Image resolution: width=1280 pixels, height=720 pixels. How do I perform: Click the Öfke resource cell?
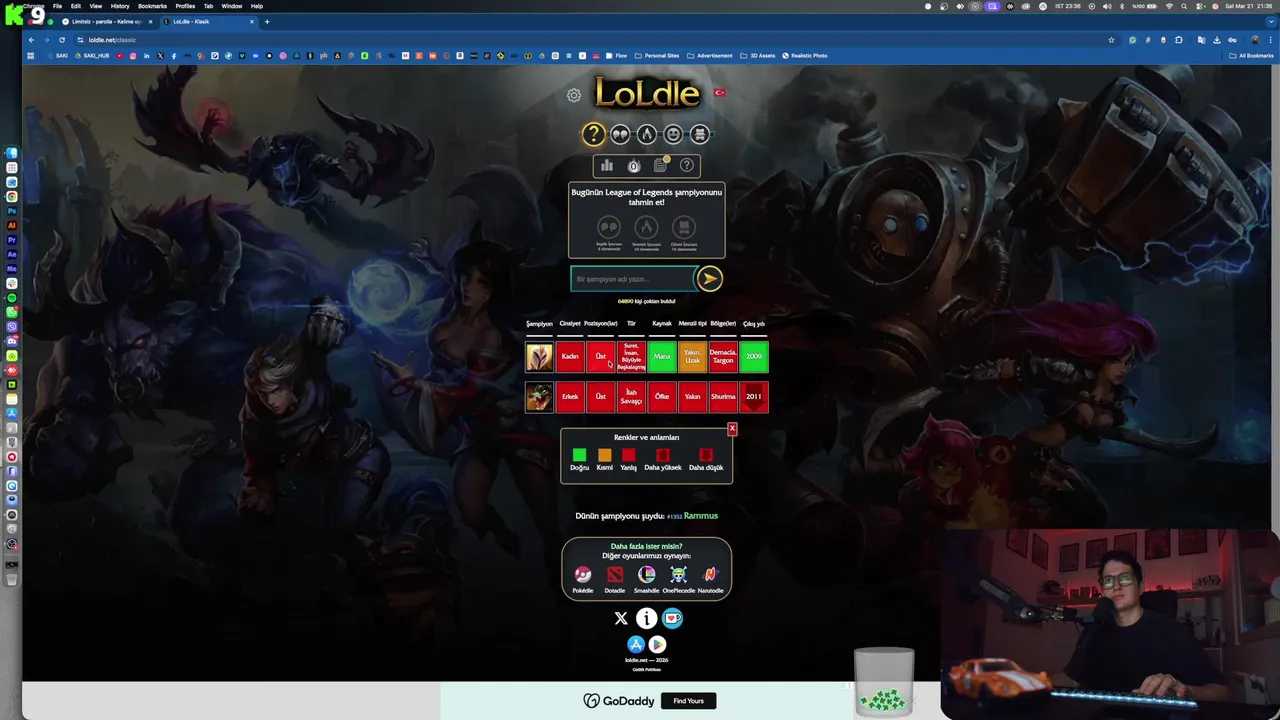coord(662,397)
